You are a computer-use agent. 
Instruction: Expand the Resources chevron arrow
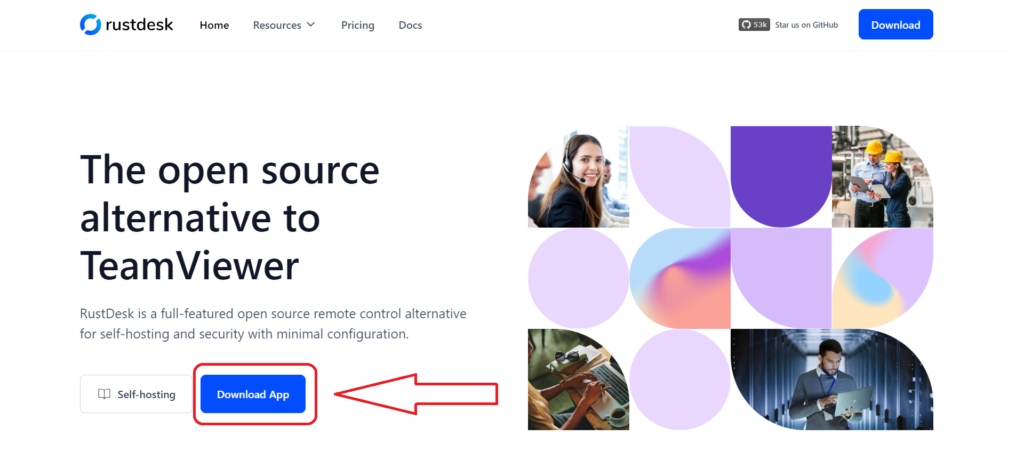tap(311, 24)
